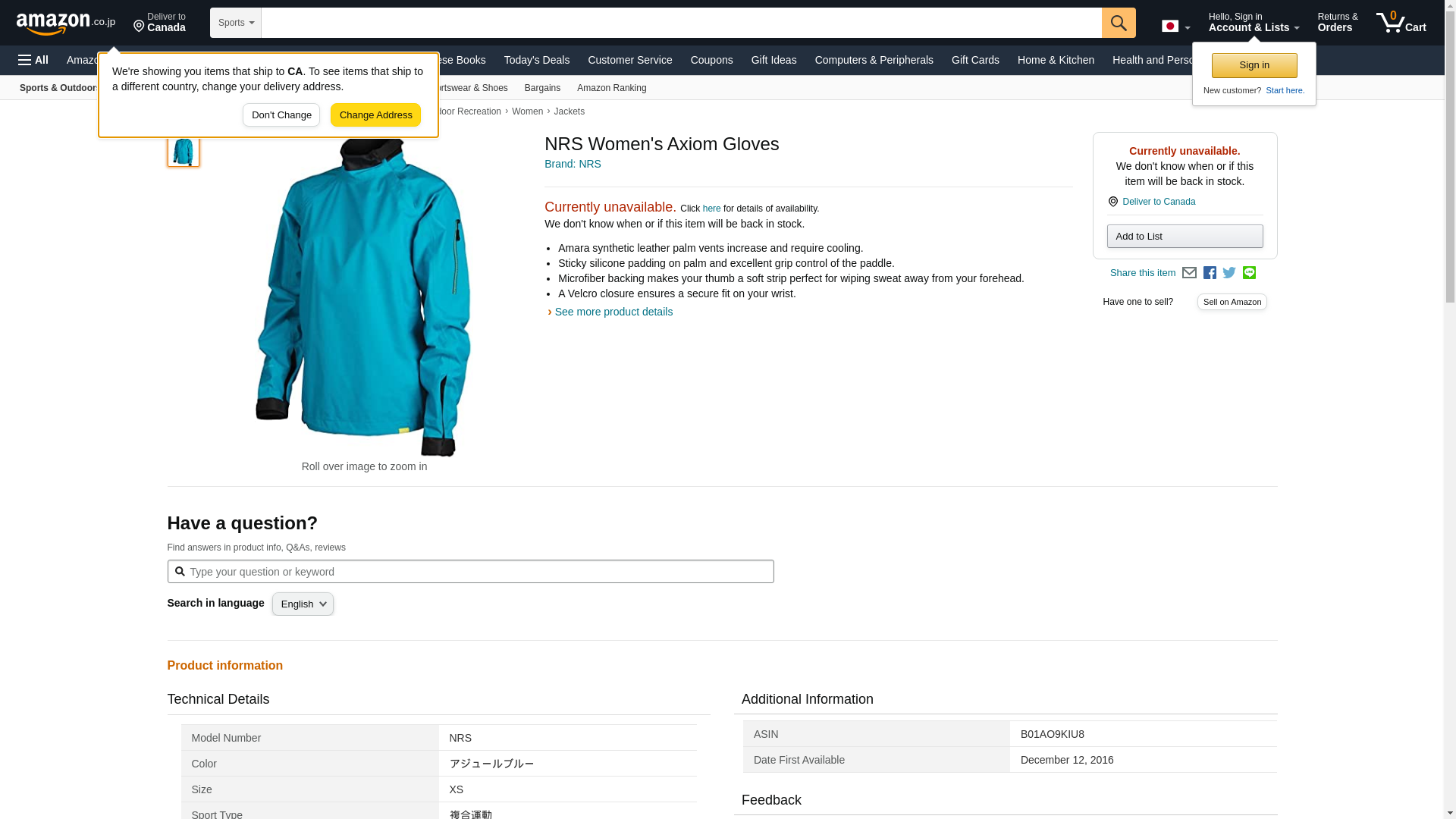Screen dimensions: 1456x819
Task: Share item on Twitter icon
Action: tap(1229, 273)
